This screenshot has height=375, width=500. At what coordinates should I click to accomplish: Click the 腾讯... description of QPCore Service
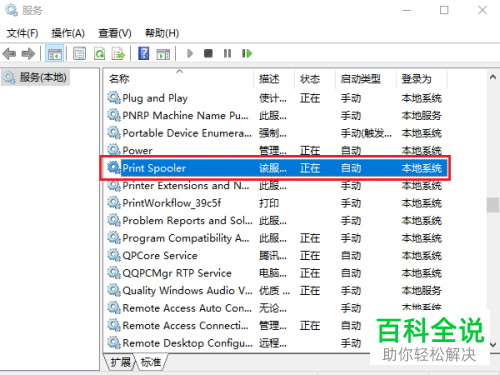coord(273,255)
